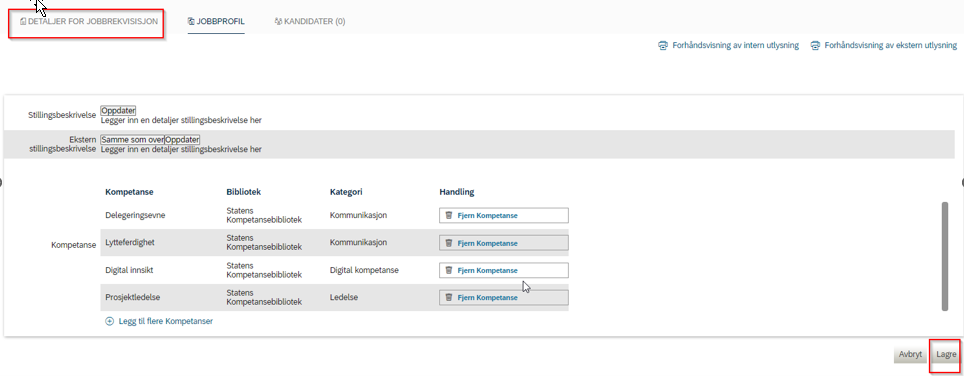Click the intern utlysning preview icon

[x=662, y=45]
